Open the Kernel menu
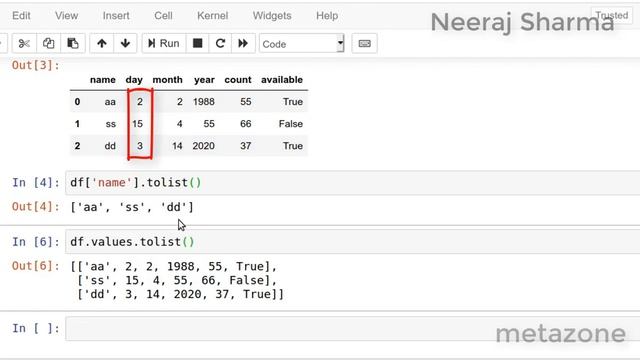Image resolution: width=640 pixels, height=360 pixels. point(213,16)
